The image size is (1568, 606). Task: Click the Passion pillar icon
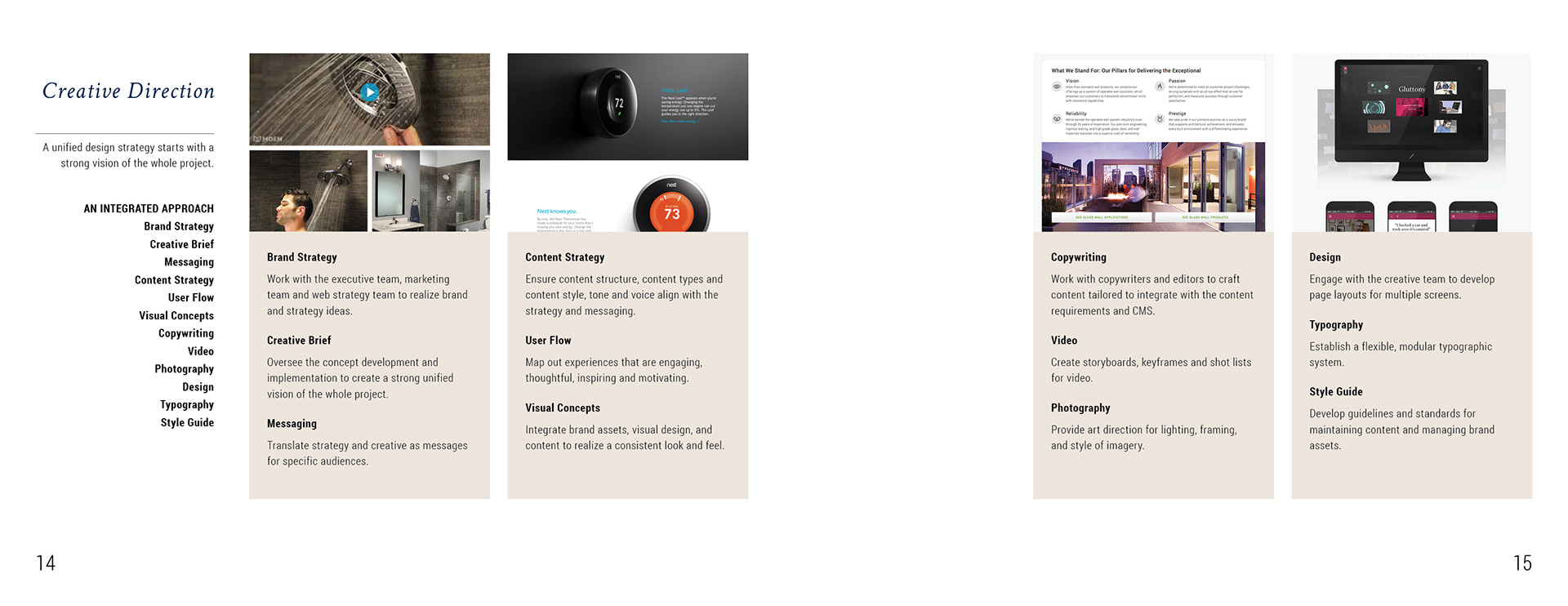pyautogui.click(x=1160, y=87)
